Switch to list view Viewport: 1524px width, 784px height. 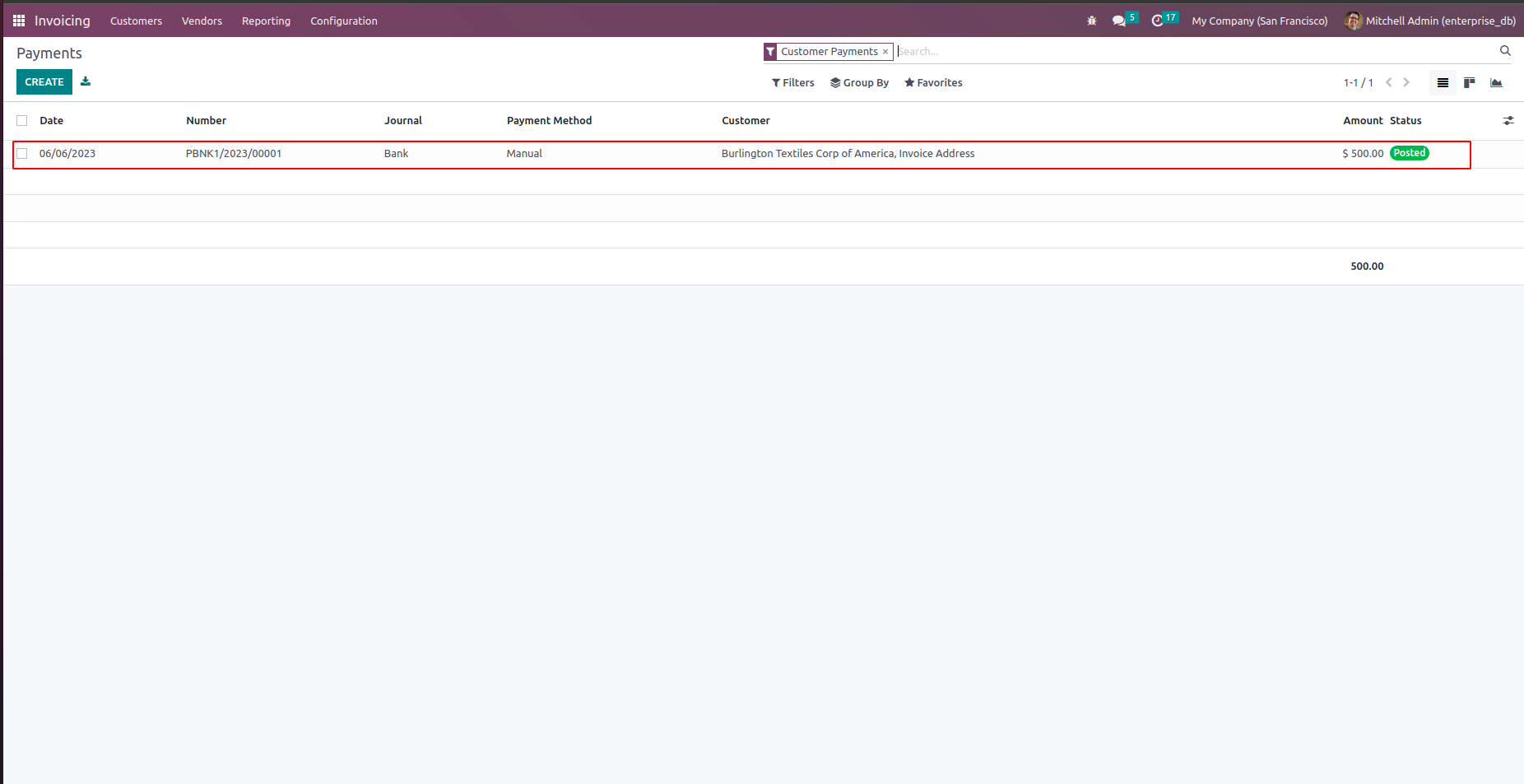tap(1443, 82)
